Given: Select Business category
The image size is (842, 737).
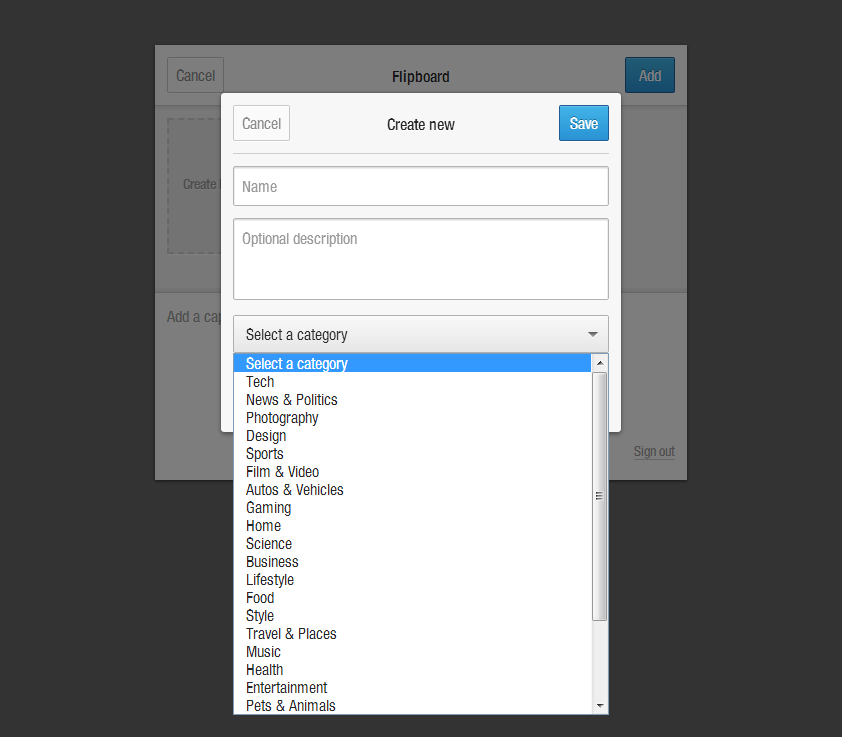Looking at the screenshot, I should [412, 561].
